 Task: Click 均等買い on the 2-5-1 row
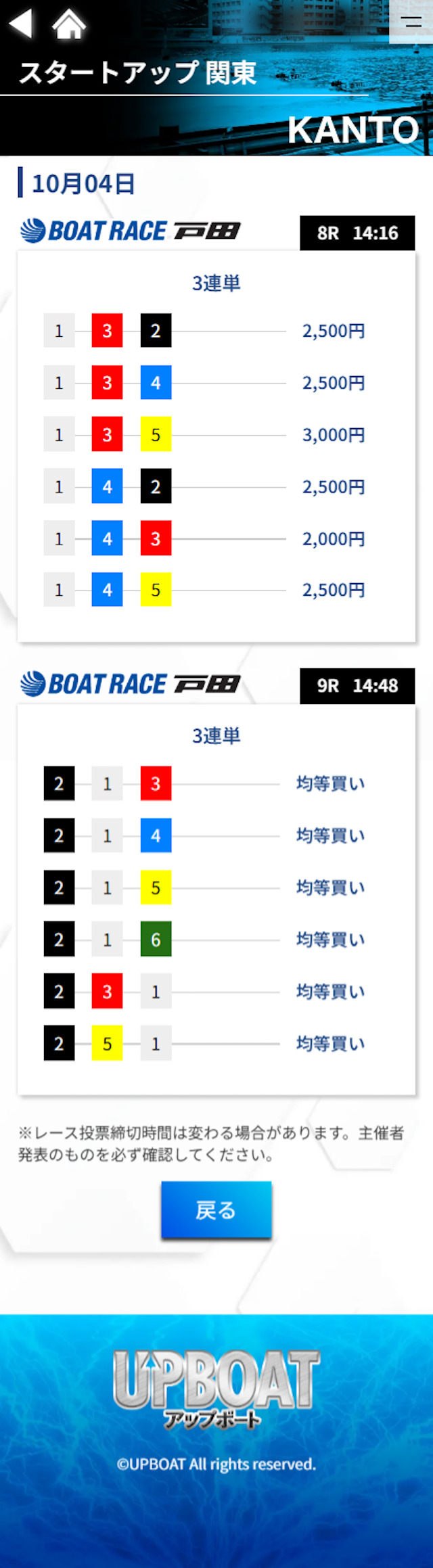click(331, 1044)
